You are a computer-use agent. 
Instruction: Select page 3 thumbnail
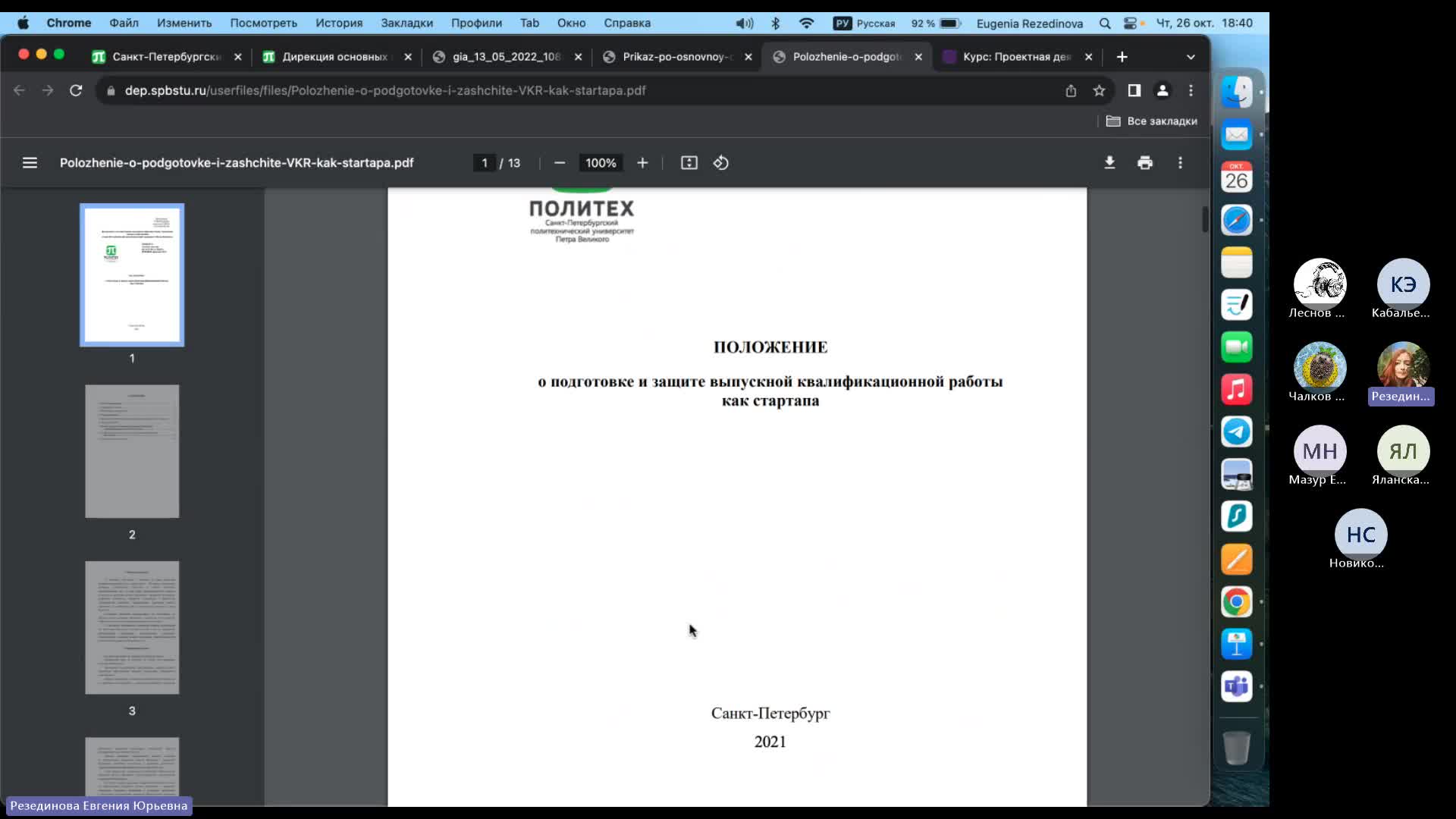132,627
